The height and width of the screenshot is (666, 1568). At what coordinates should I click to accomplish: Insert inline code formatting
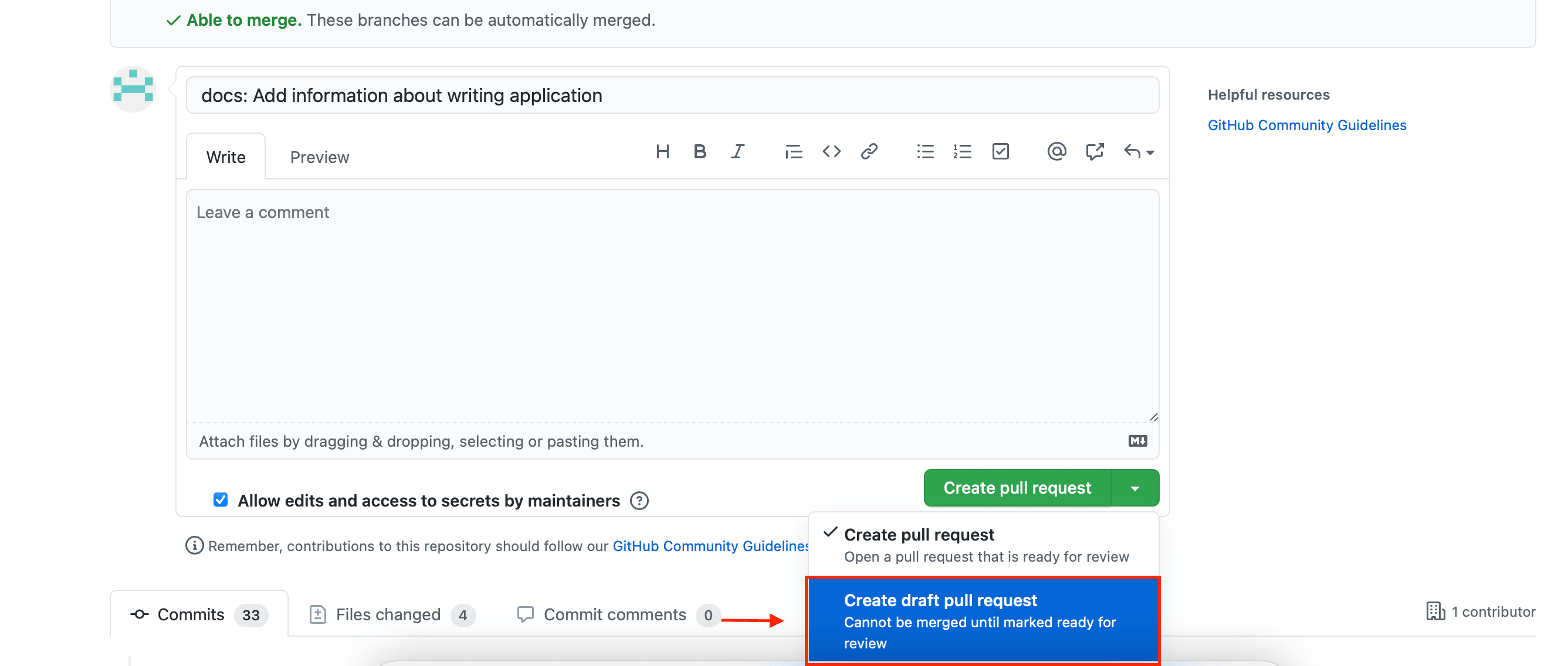coord(831,151)
